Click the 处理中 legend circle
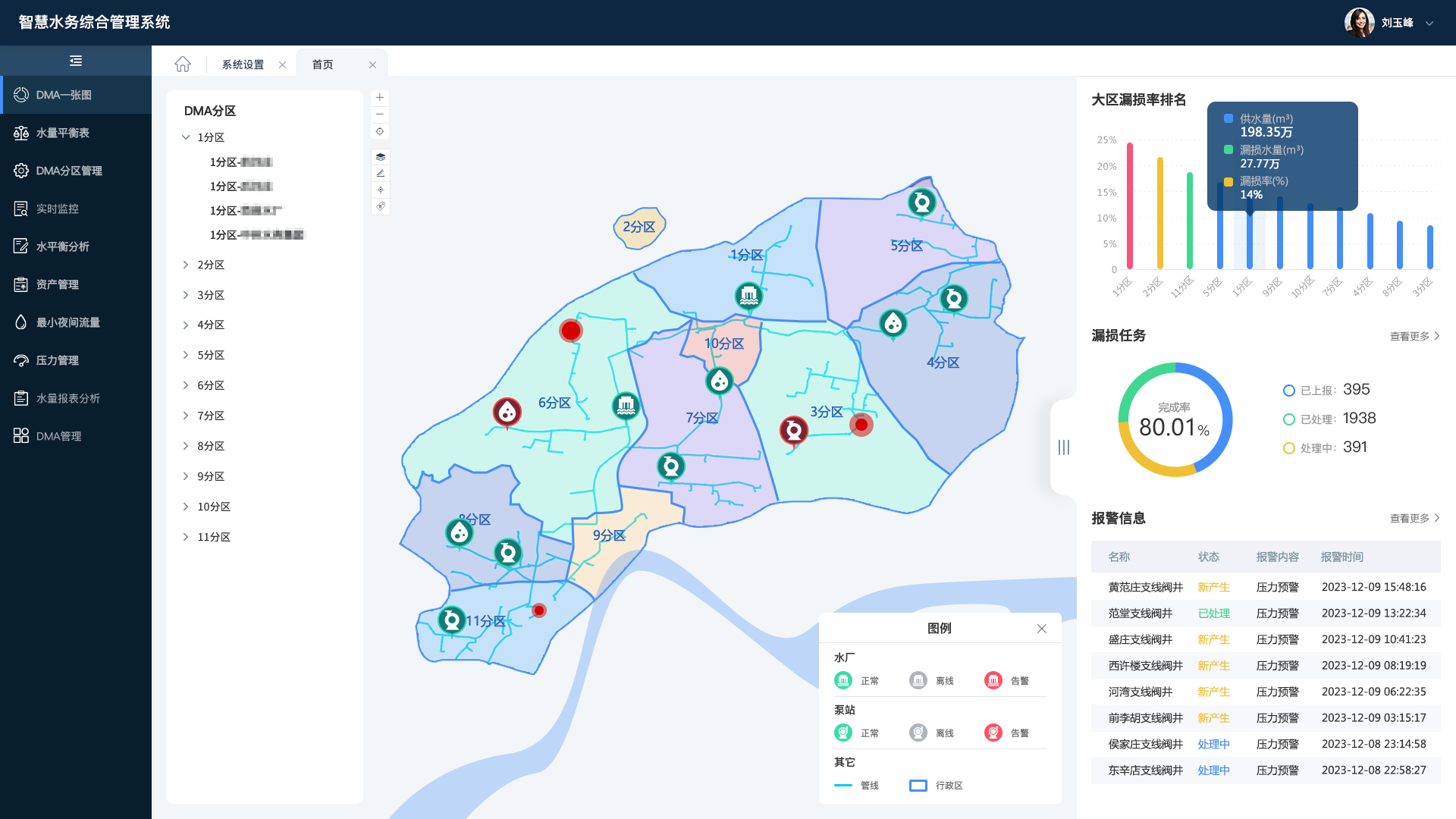 tap(1288, 448)
